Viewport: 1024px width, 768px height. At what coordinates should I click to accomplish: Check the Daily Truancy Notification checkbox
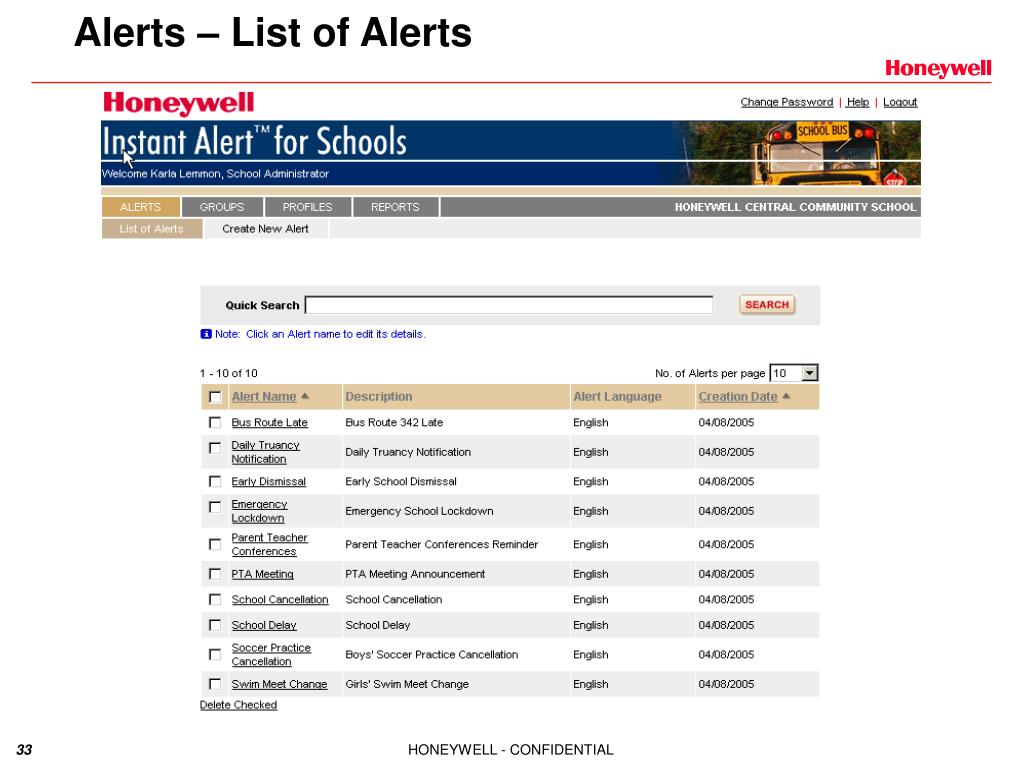click(x=215, y=448)
